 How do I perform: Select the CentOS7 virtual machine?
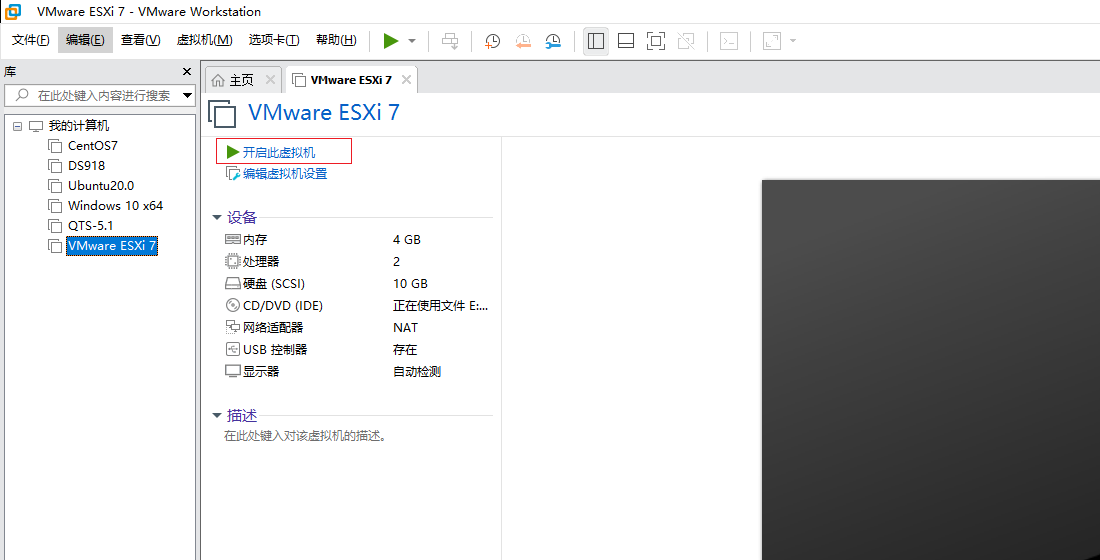pyautogui.click(x=93, y=146)
